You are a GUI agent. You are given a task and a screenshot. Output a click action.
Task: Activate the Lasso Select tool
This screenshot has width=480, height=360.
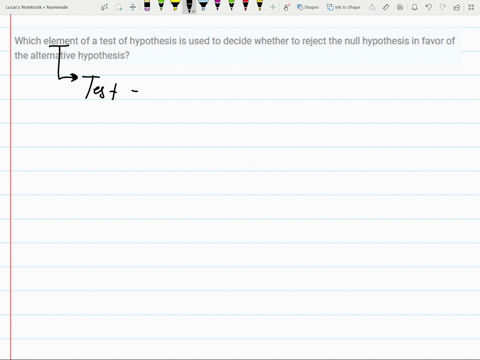click(x=119, y=7)
